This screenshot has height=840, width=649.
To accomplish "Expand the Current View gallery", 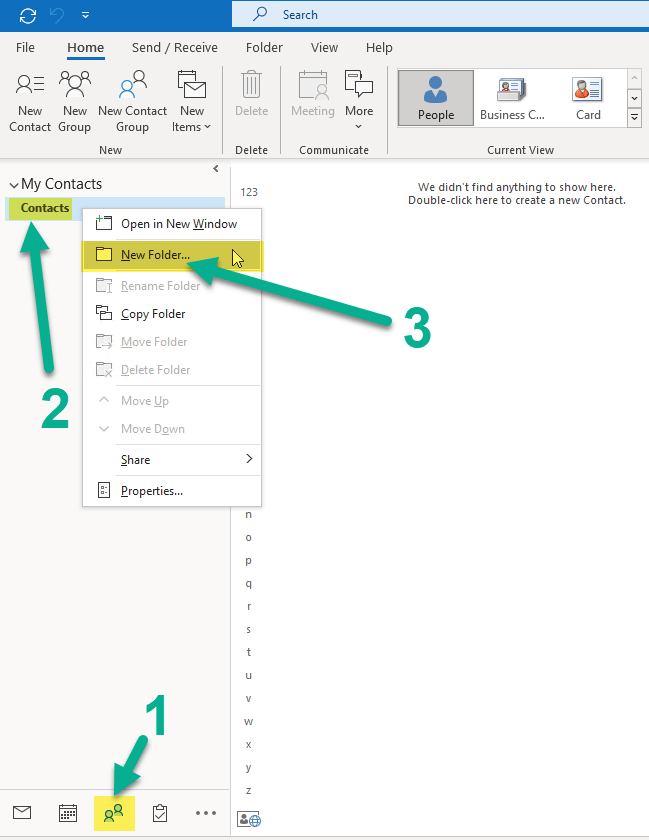I will (x=634, y=118).
